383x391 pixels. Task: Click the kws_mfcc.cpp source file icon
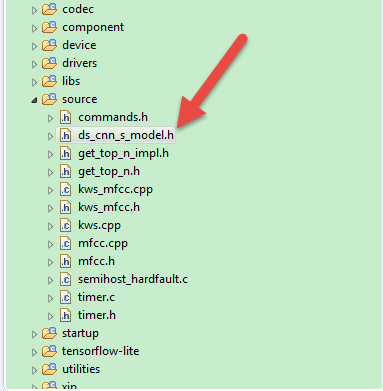tap(66, 190)
